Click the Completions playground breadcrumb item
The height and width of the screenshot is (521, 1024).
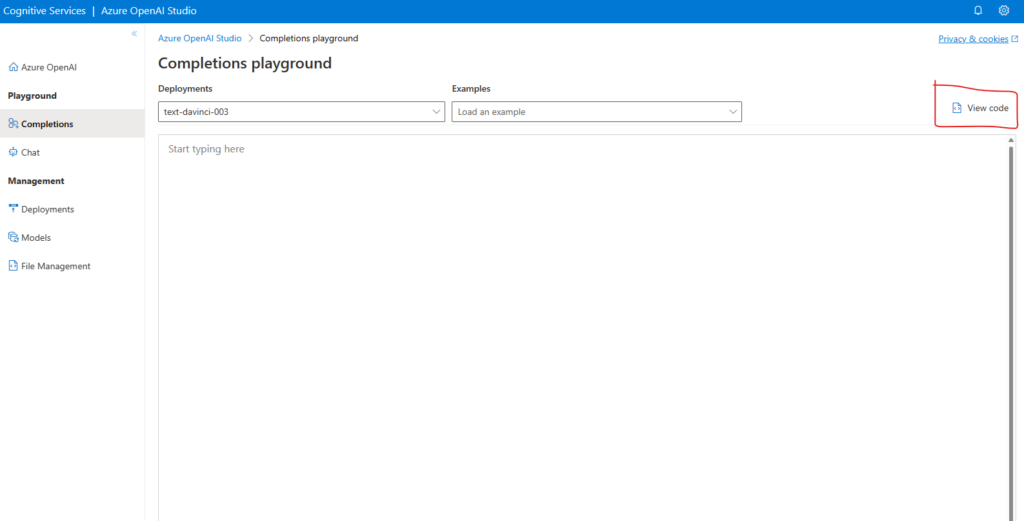tap(308, 39)
